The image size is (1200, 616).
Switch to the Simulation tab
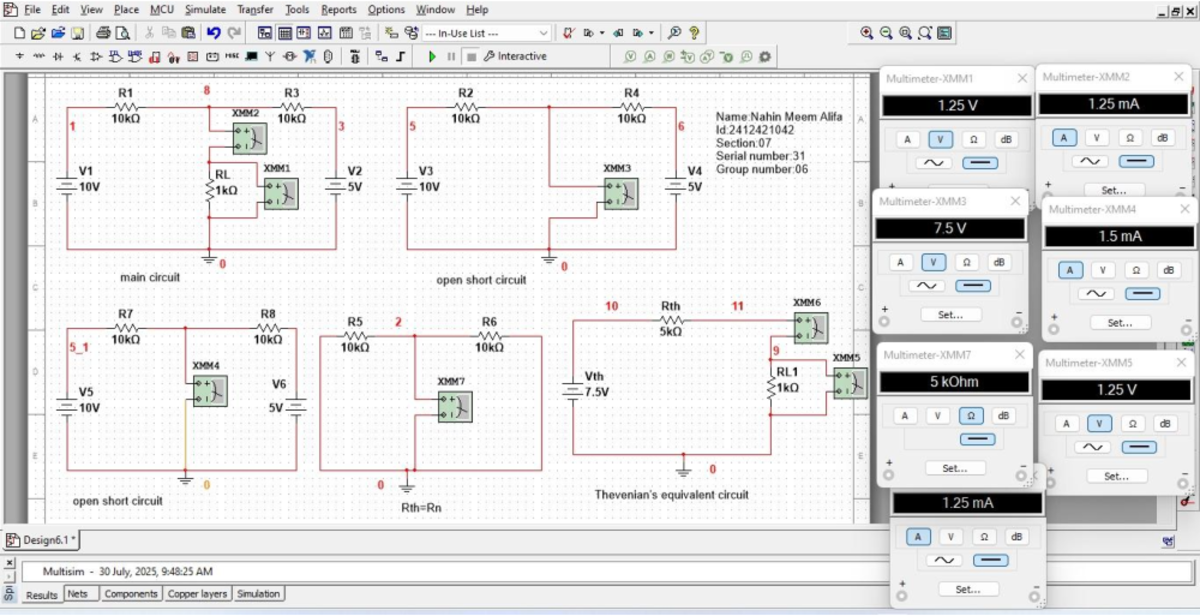(x=259, y=593)
